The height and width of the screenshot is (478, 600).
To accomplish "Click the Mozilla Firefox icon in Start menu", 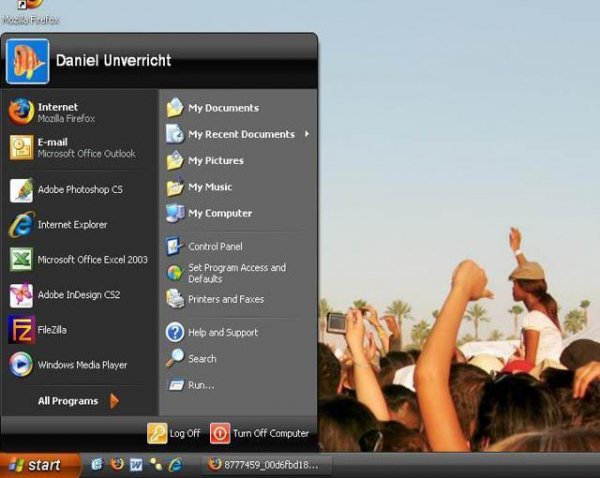I will (21, 111).
